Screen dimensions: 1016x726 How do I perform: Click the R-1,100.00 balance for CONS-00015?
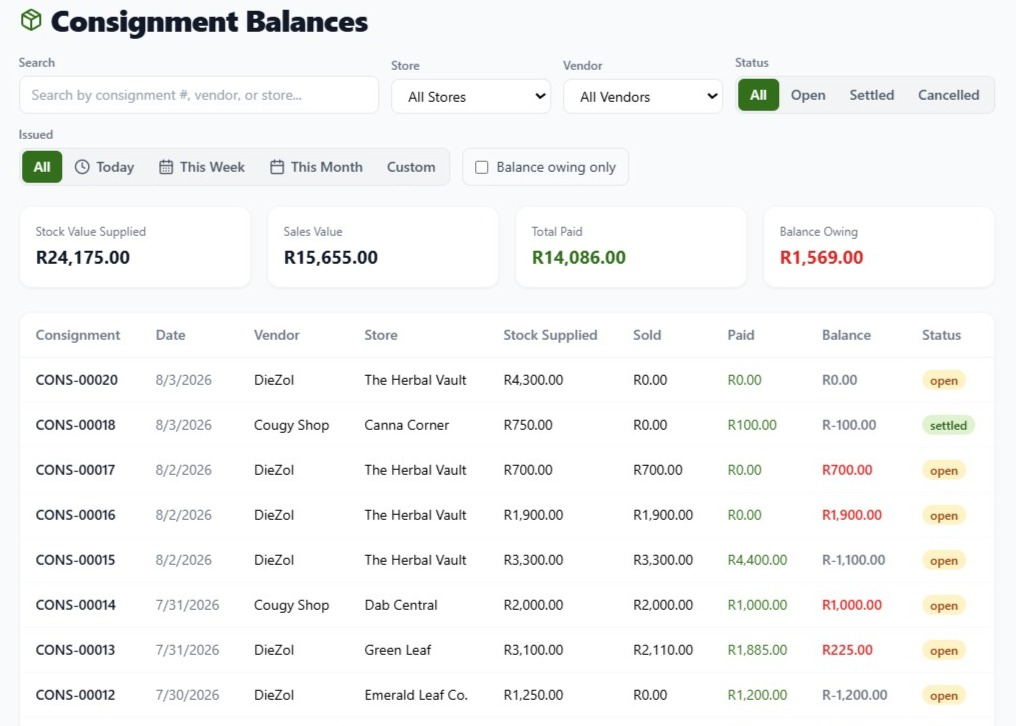tap(853, 560)
